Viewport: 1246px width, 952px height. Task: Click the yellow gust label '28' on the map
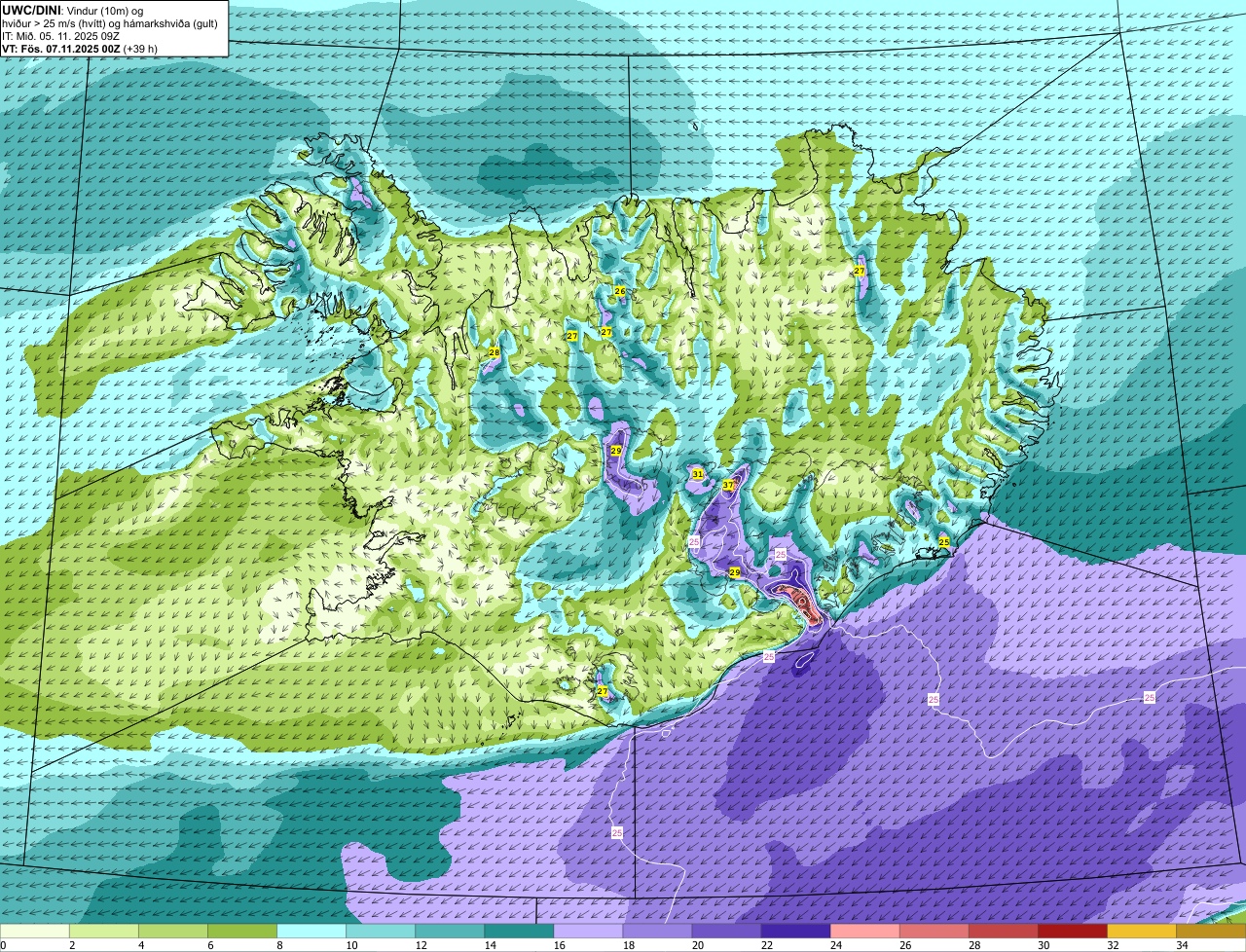click(x=494, y=352)
